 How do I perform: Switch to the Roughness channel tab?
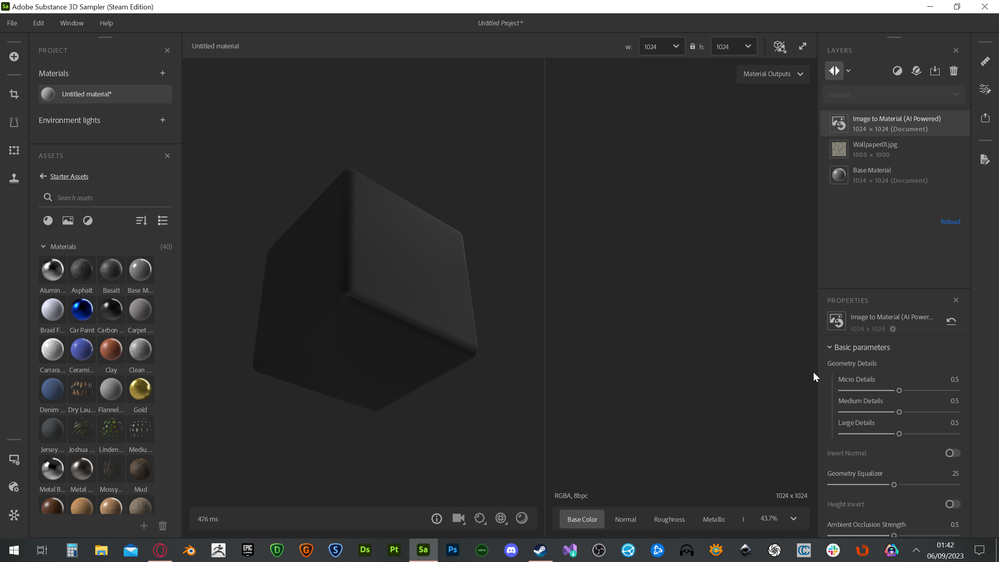[x=669, y=519]
